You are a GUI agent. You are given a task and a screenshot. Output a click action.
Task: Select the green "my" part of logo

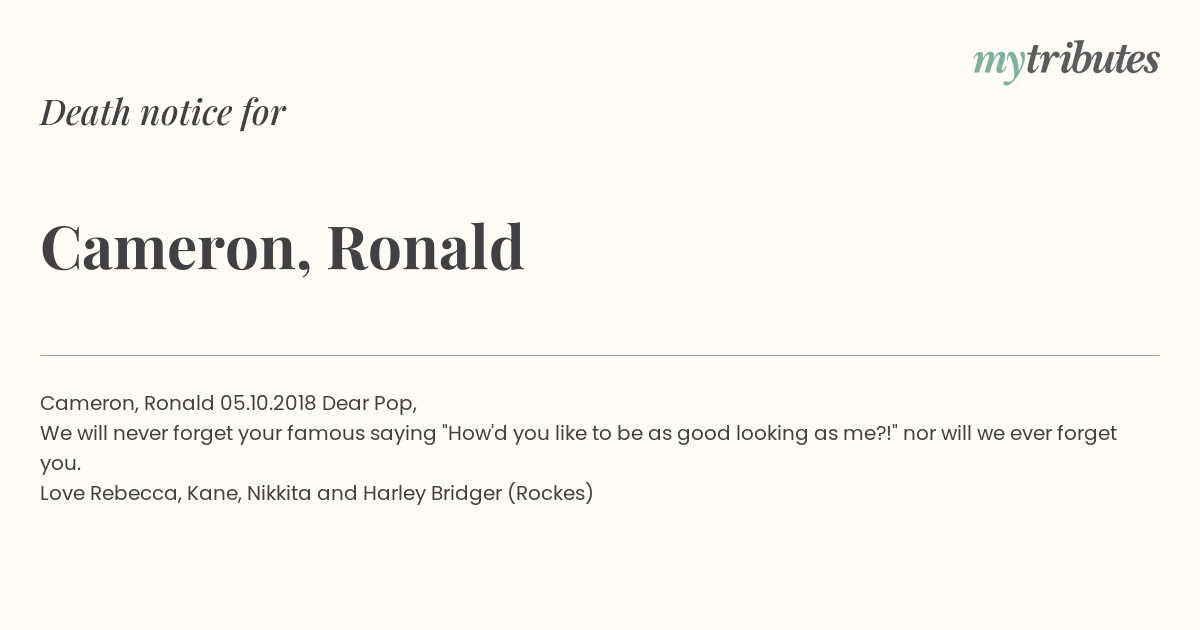pyautogui.click(x=999, y=65)
